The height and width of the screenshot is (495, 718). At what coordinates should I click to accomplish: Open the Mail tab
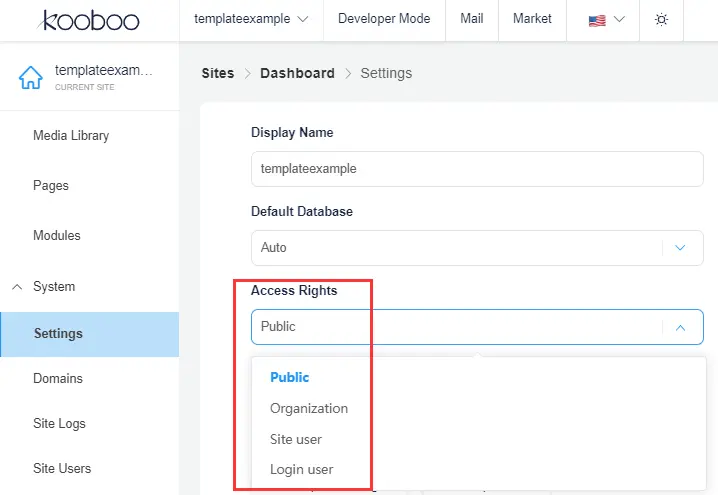pos(472,19)
